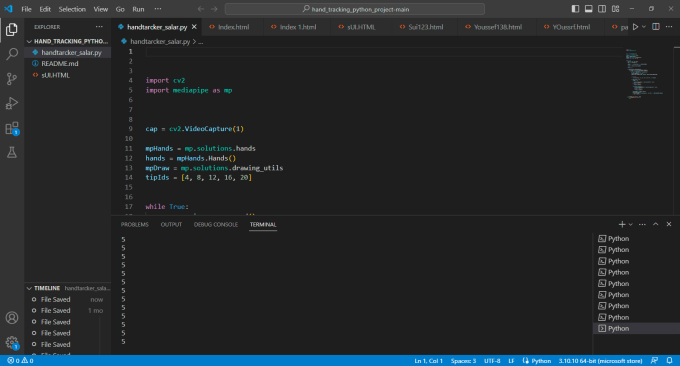Toggle primary side bar layout icon
680x366 pixels.
point(575,9)
